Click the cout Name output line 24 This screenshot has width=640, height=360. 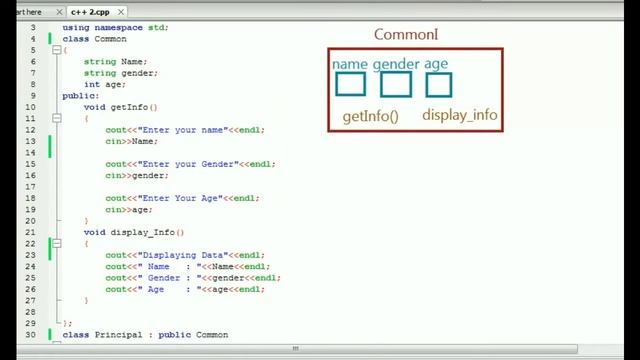(188, 267)
